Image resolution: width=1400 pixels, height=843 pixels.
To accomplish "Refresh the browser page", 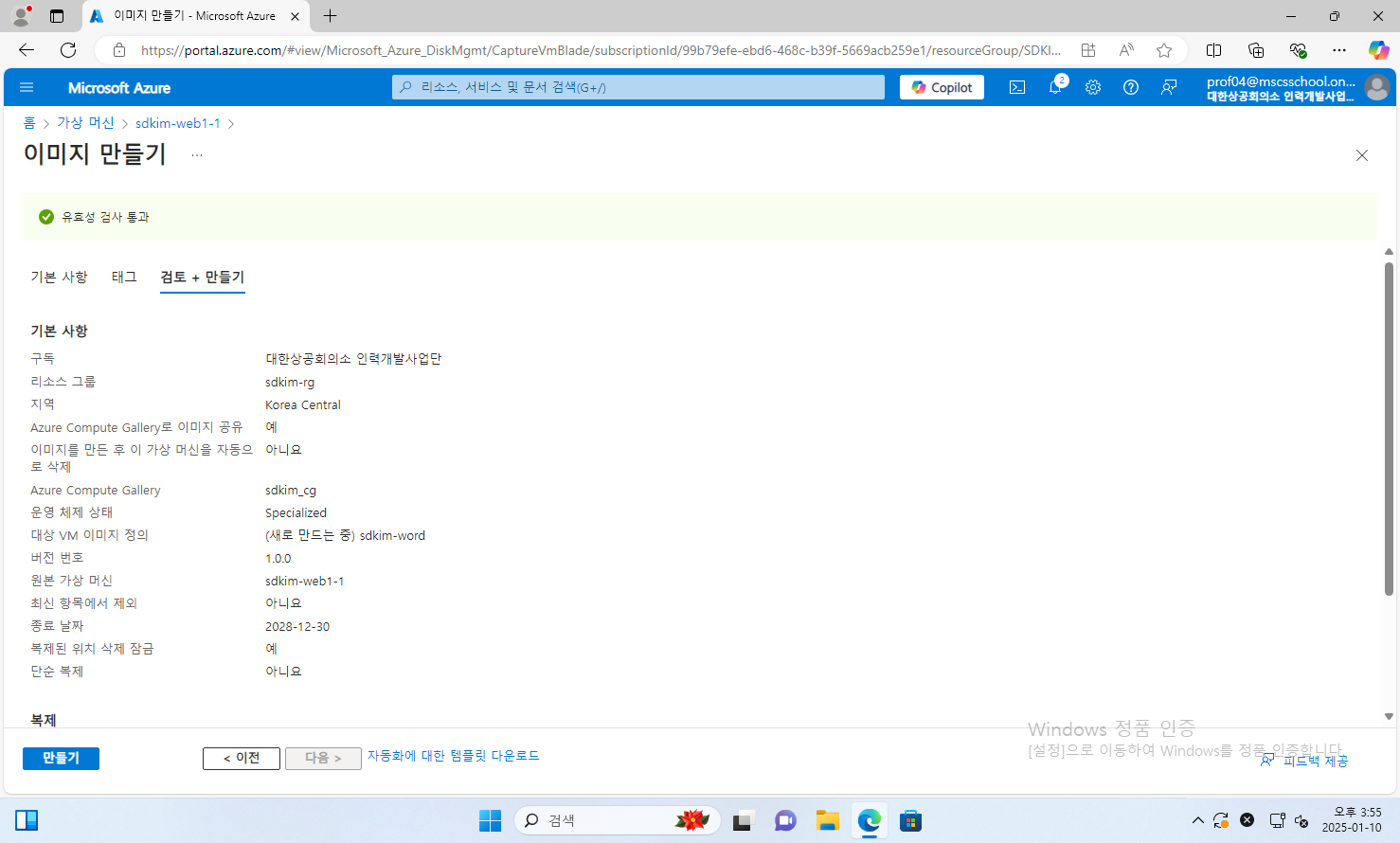I will (68, 50).
